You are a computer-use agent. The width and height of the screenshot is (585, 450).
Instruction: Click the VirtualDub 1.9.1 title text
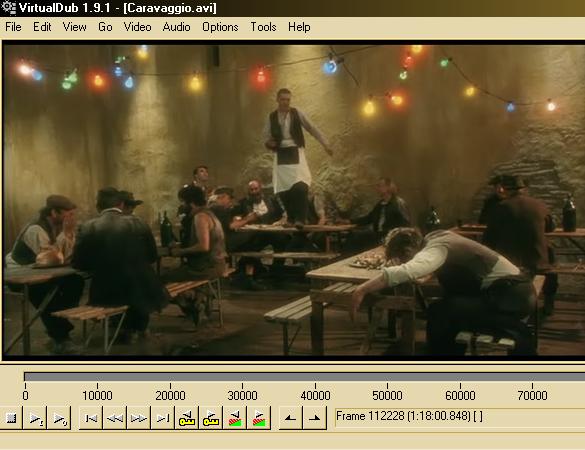(x=66, y=8)
